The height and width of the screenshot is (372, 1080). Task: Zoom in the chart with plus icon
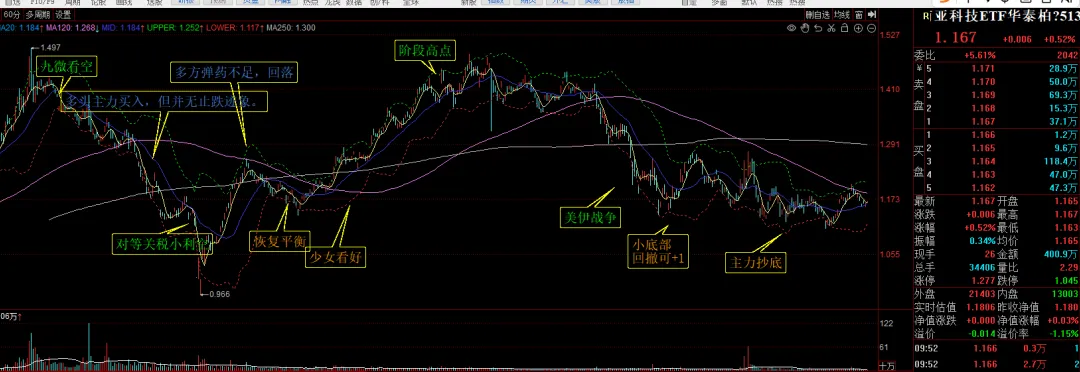pyautogui.click(x=858, y=28)
